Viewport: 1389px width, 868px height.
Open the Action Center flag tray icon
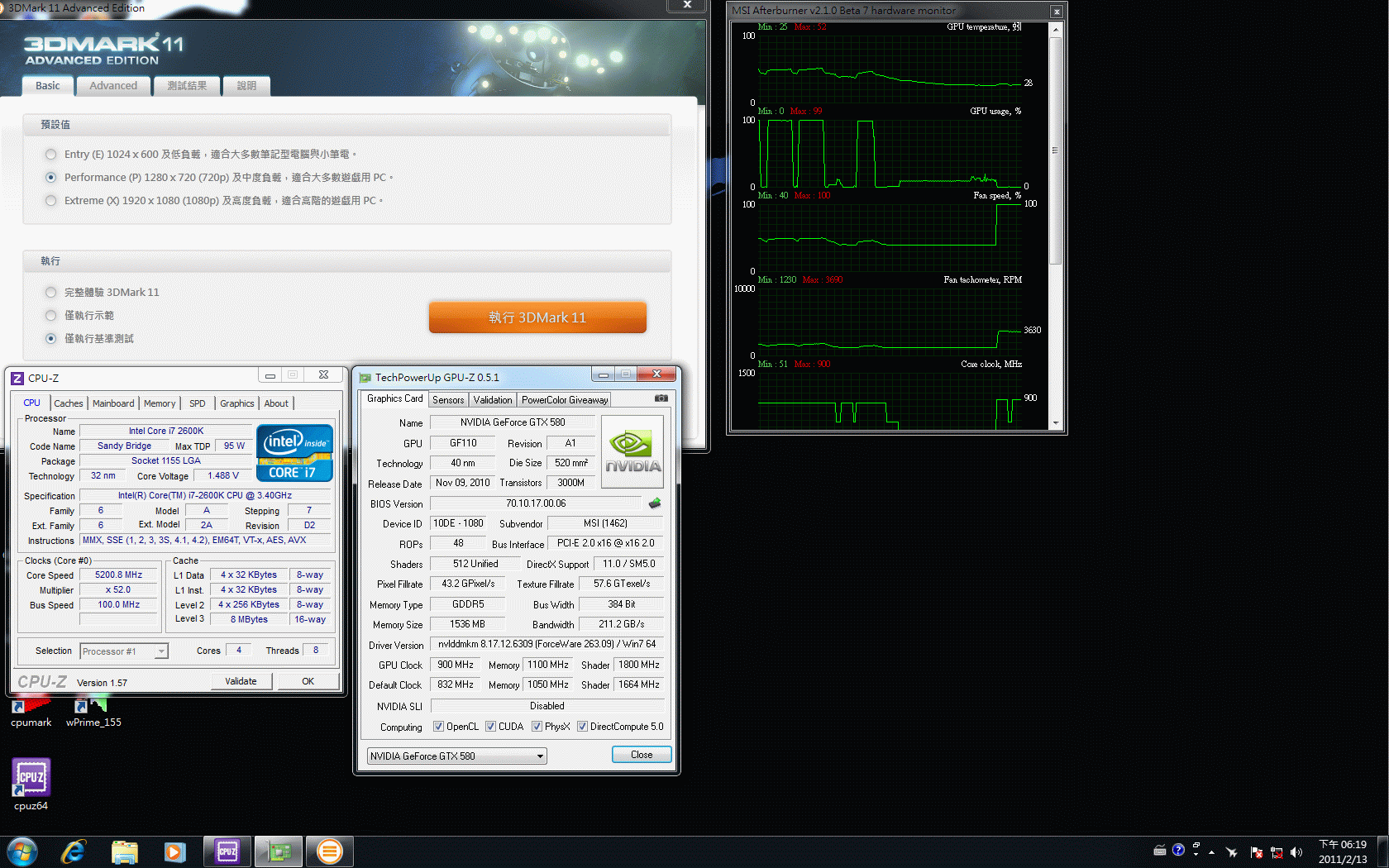point(1257,852)
